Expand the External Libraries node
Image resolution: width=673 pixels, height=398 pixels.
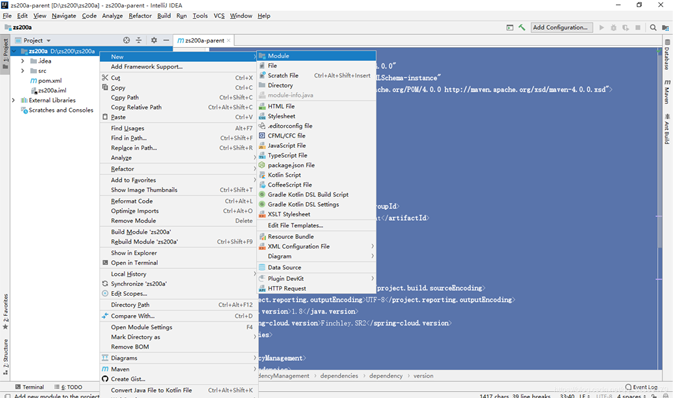(13, 100)
